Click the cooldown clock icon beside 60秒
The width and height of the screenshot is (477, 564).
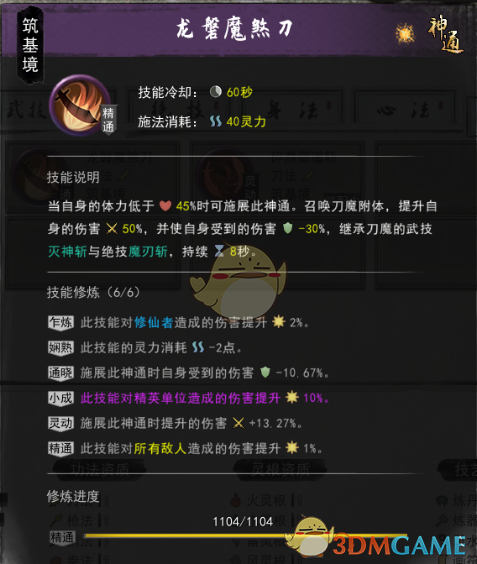click(x=216, y=92)
